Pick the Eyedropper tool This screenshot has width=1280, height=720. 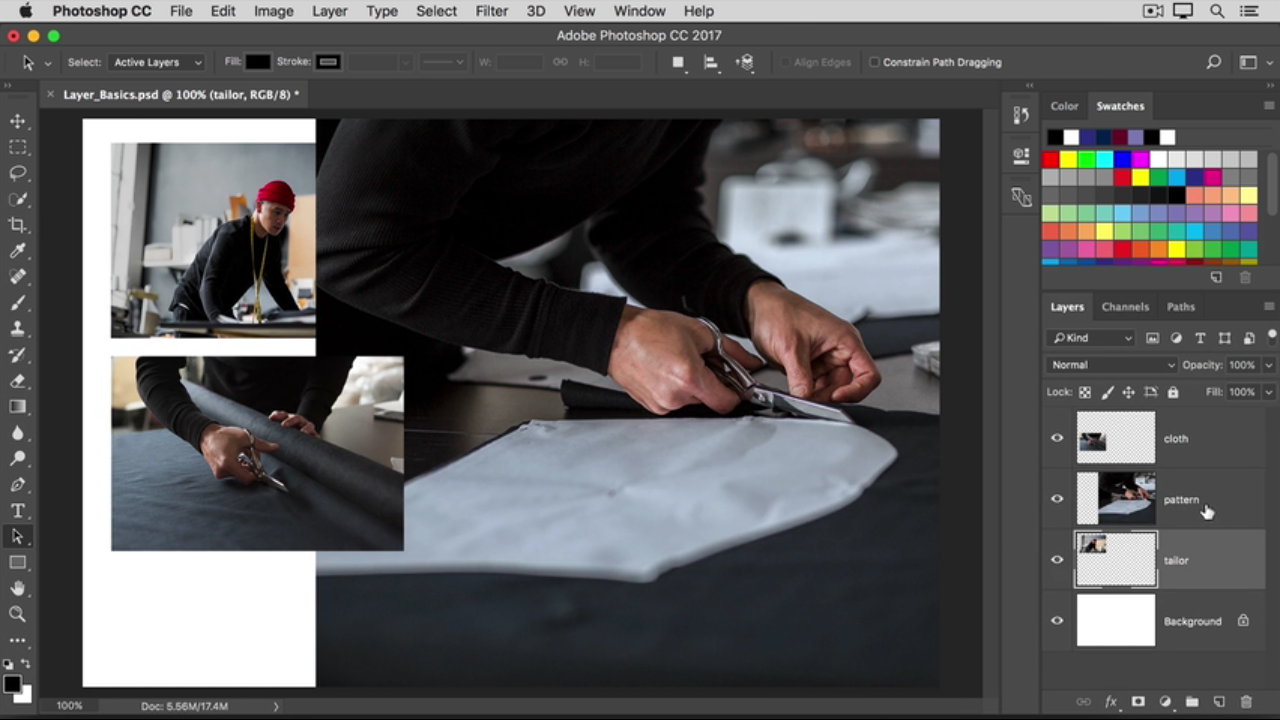click(x=18, y=251)
